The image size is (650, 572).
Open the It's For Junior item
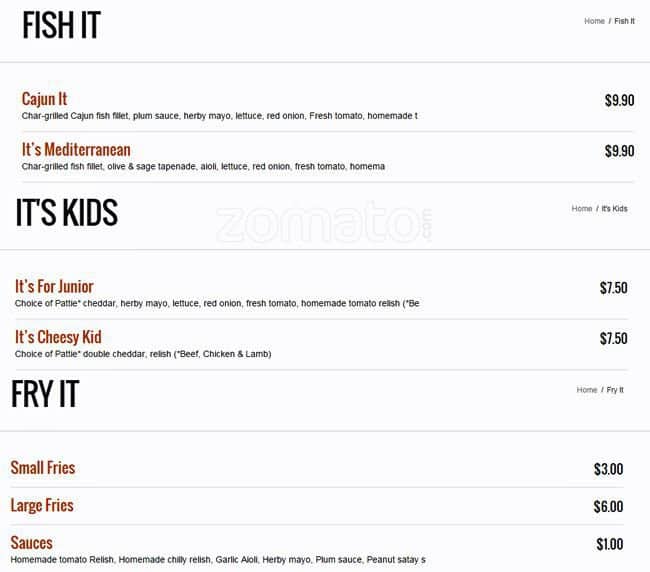click(54, 286)
